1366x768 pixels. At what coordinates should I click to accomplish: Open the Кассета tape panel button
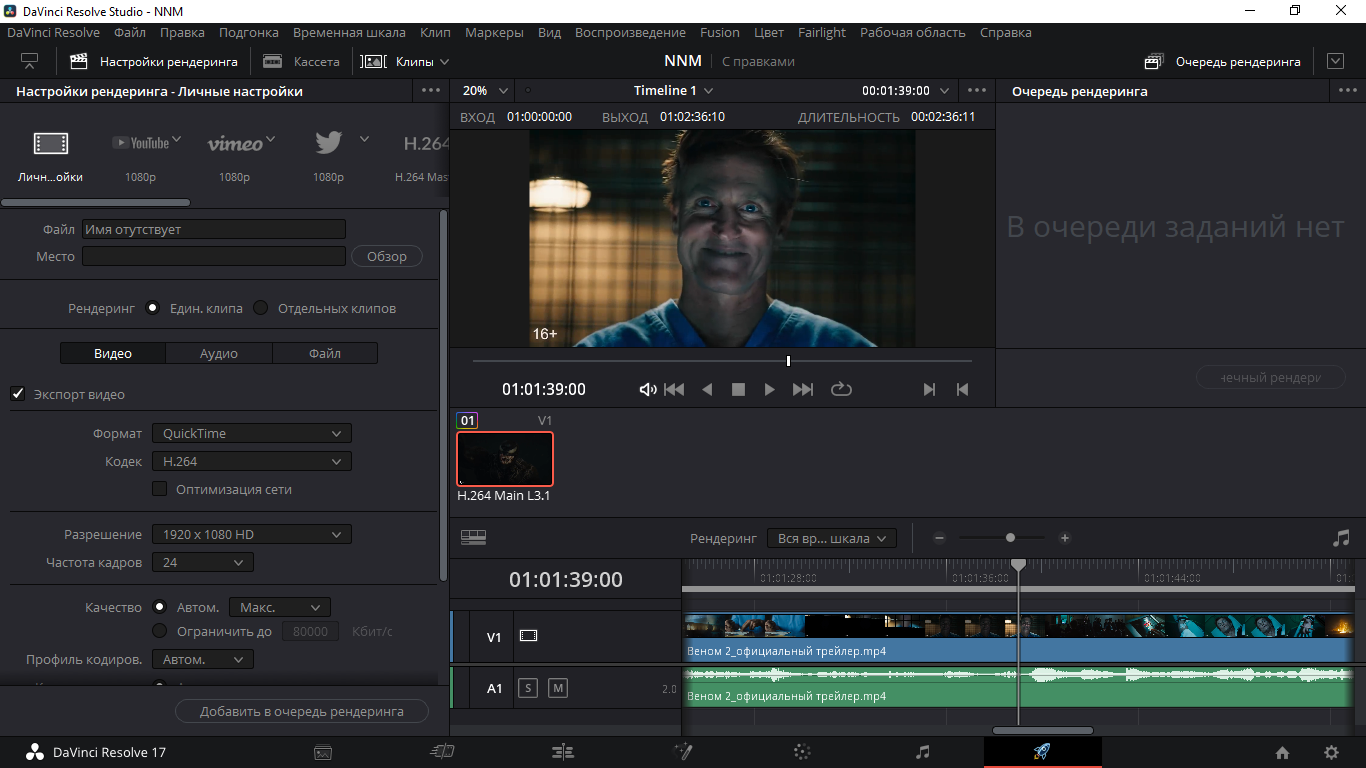[301, 62]
